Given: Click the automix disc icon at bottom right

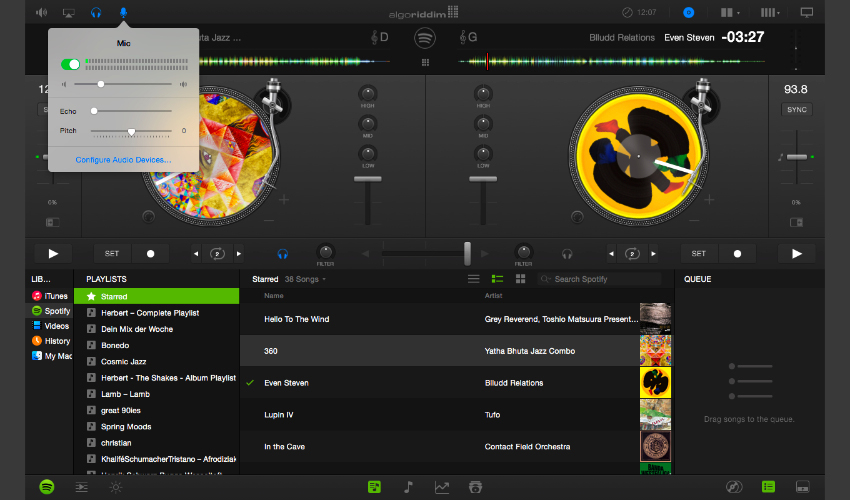Looking at the screenshot, I should point(734,487).
